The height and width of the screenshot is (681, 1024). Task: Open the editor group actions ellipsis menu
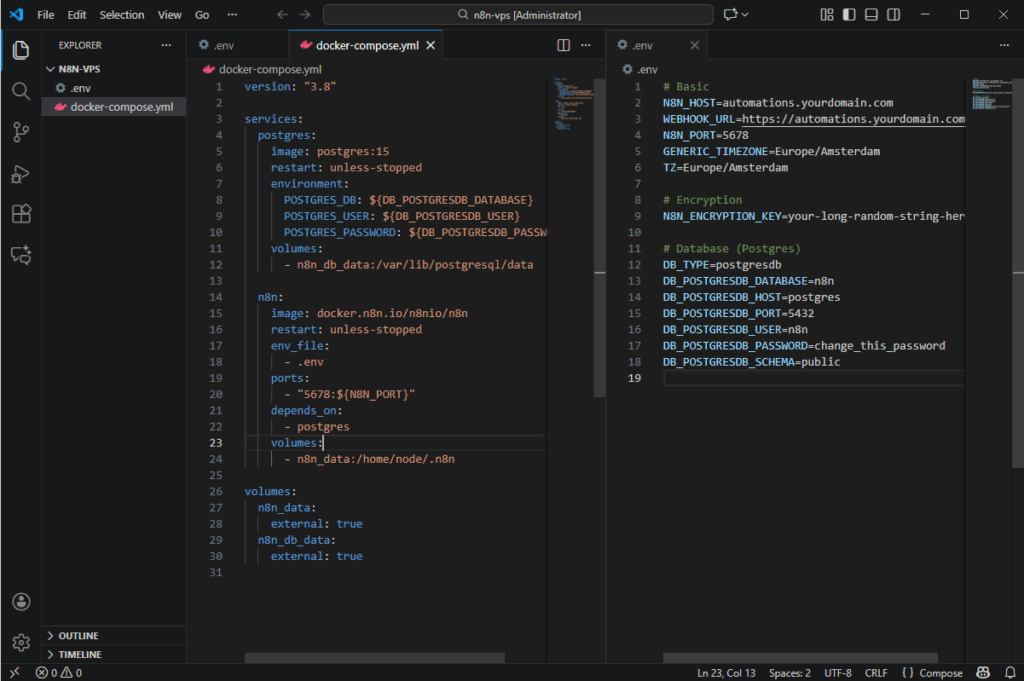[585, 44]
